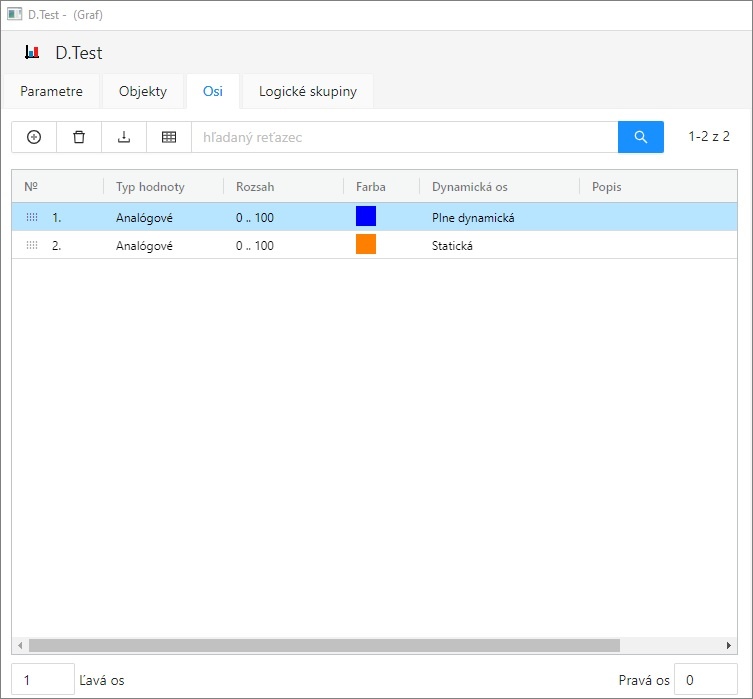The width and height of the screenshot is (753, 699).
Task: Click the Dynamická os column header
Action: (470, 187)
